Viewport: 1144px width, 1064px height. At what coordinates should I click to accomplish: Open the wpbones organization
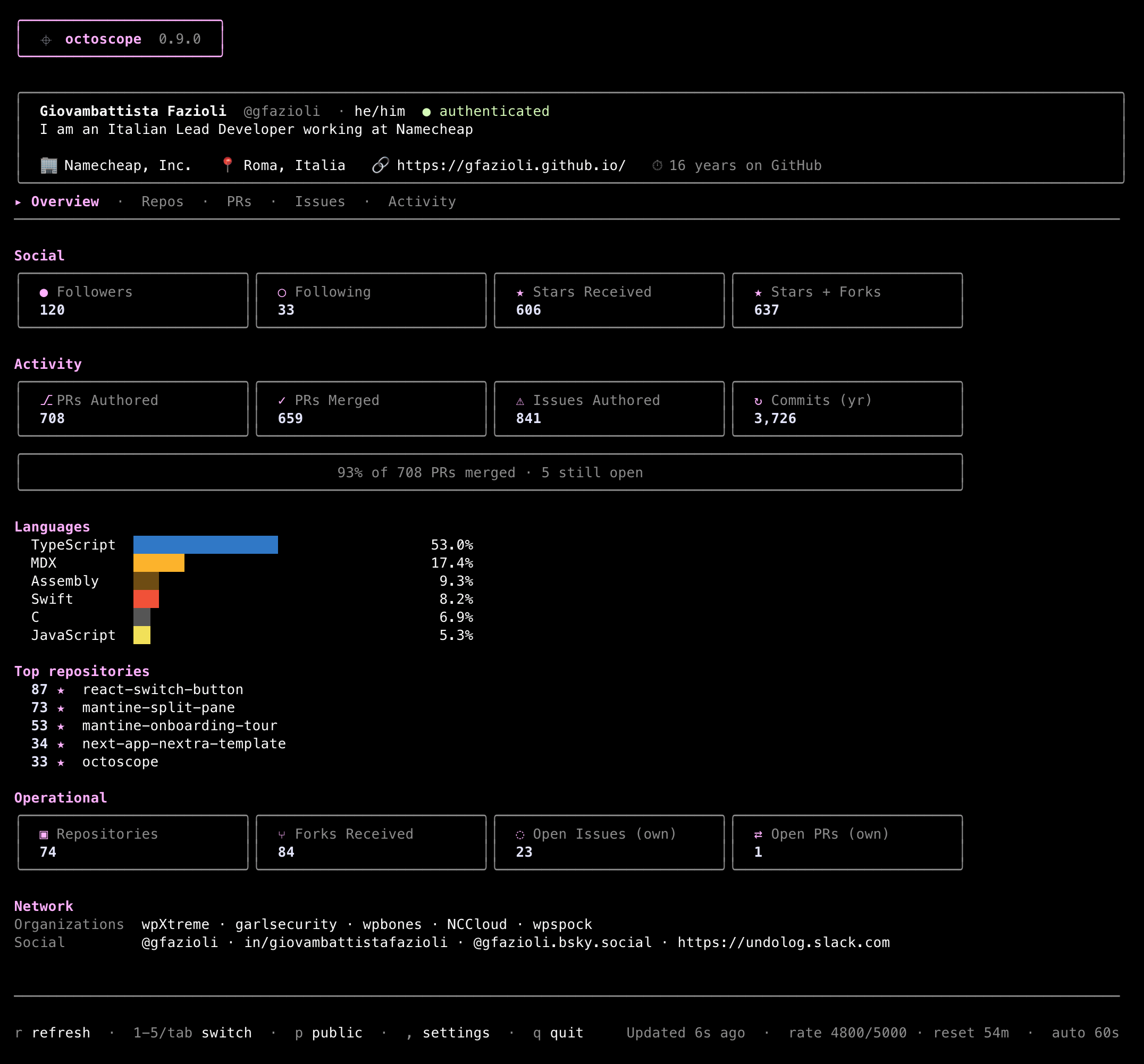pos(392,925)
